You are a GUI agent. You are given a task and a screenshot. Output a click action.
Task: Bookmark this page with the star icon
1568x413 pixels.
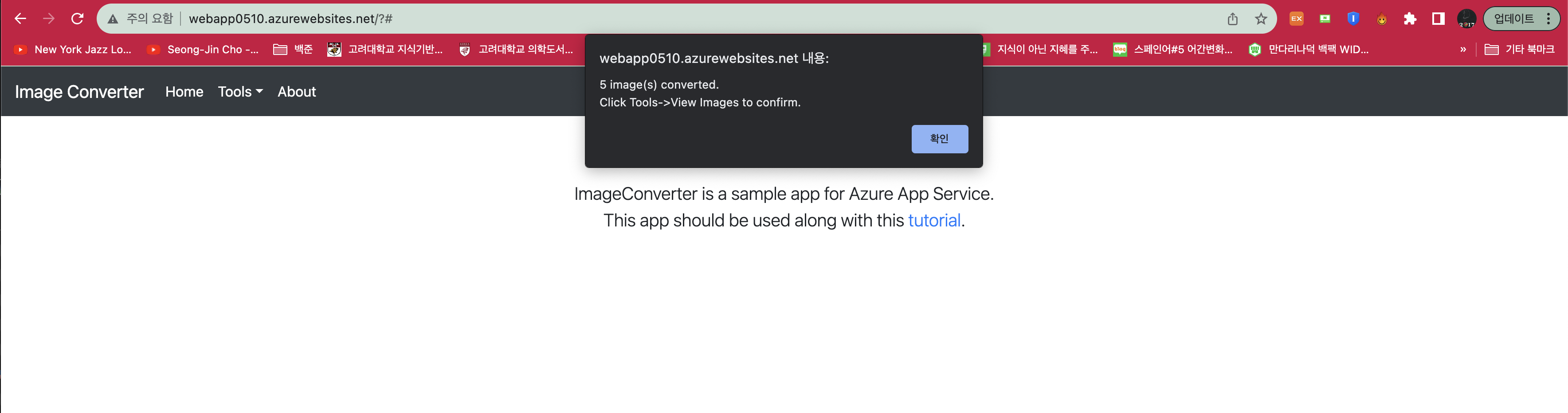pos(1261,19)
